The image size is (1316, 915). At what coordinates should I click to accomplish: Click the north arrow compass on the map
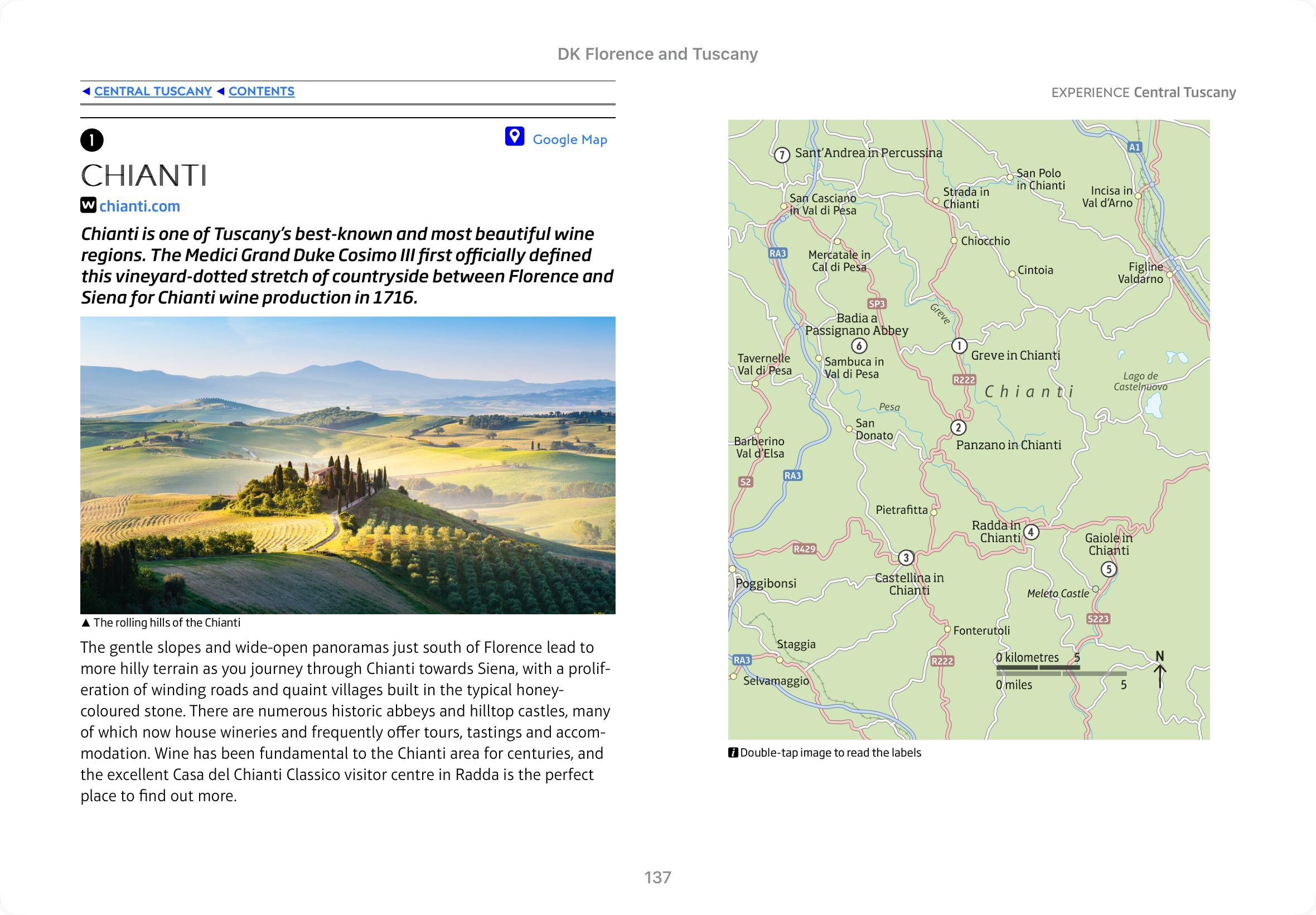pos(1160,671)
